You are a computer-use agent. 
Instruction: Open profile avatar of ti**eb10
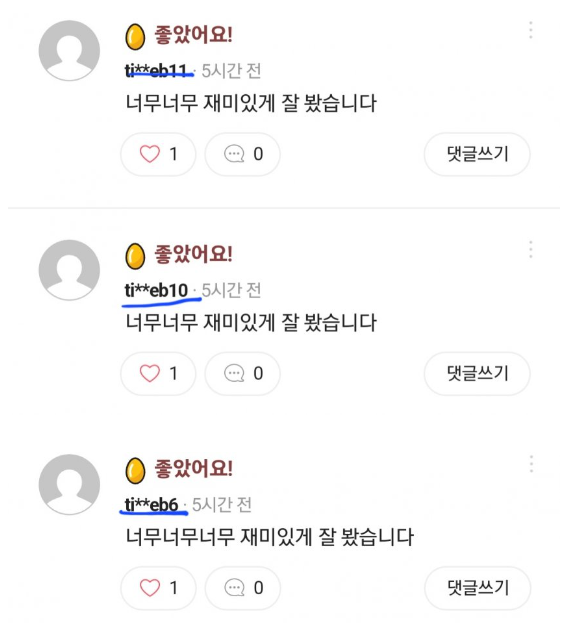69,270
